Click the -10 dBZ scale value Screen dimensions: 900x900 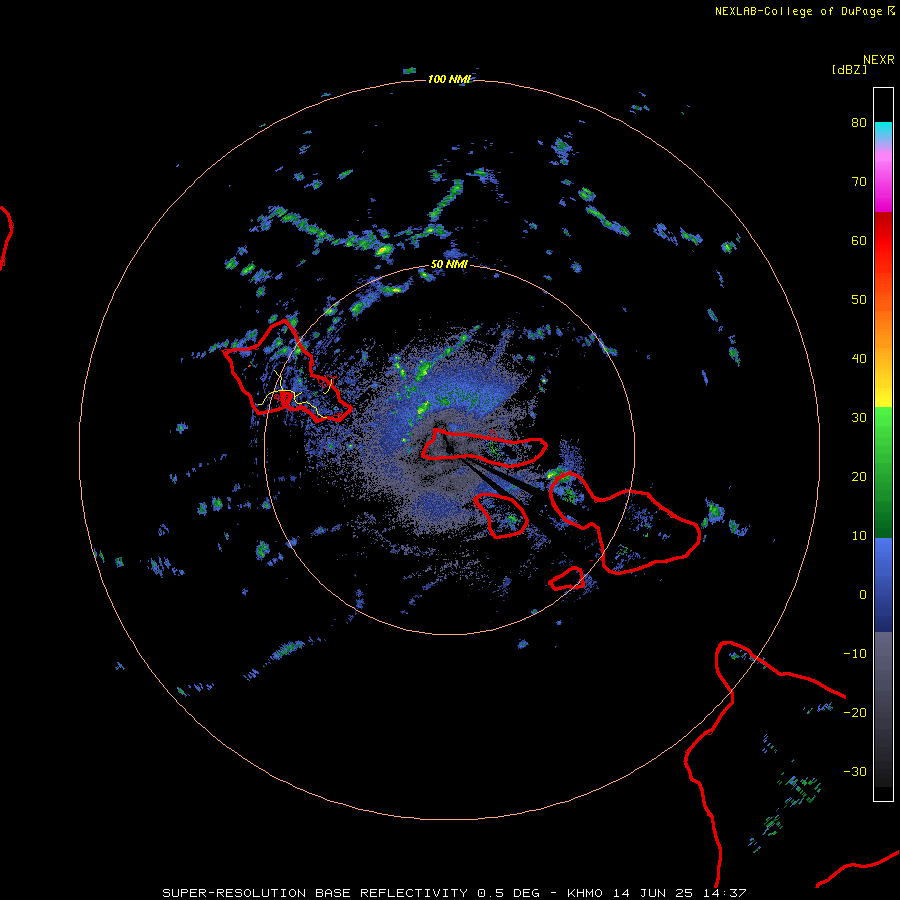click(855, 654)
